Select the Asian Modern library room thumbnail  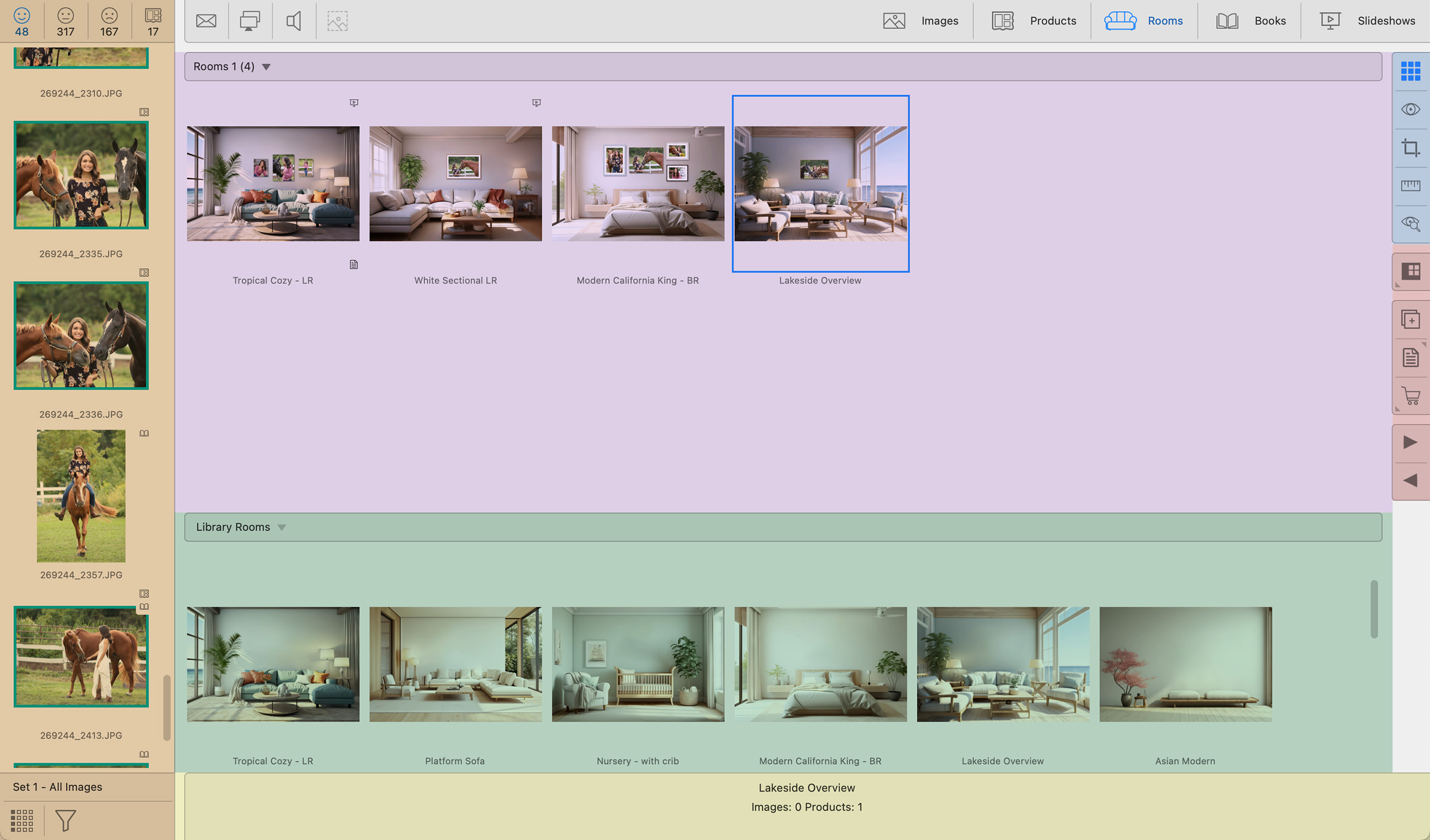(x=1185, y=664)
